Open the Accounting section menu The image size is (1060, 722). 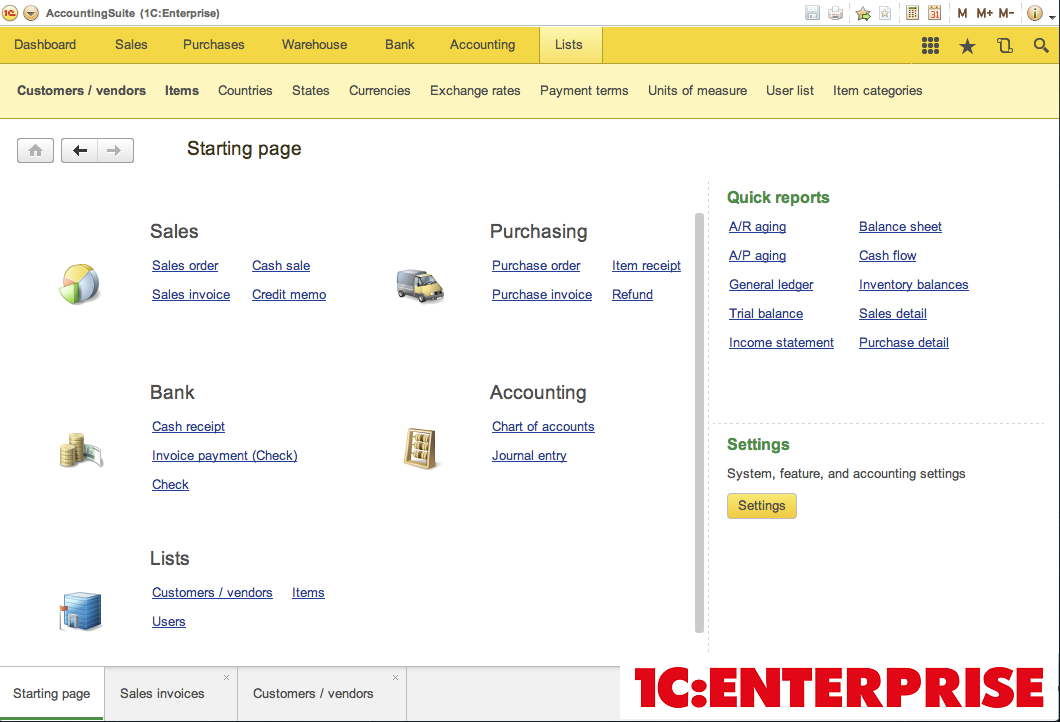[x=483, y=45]
